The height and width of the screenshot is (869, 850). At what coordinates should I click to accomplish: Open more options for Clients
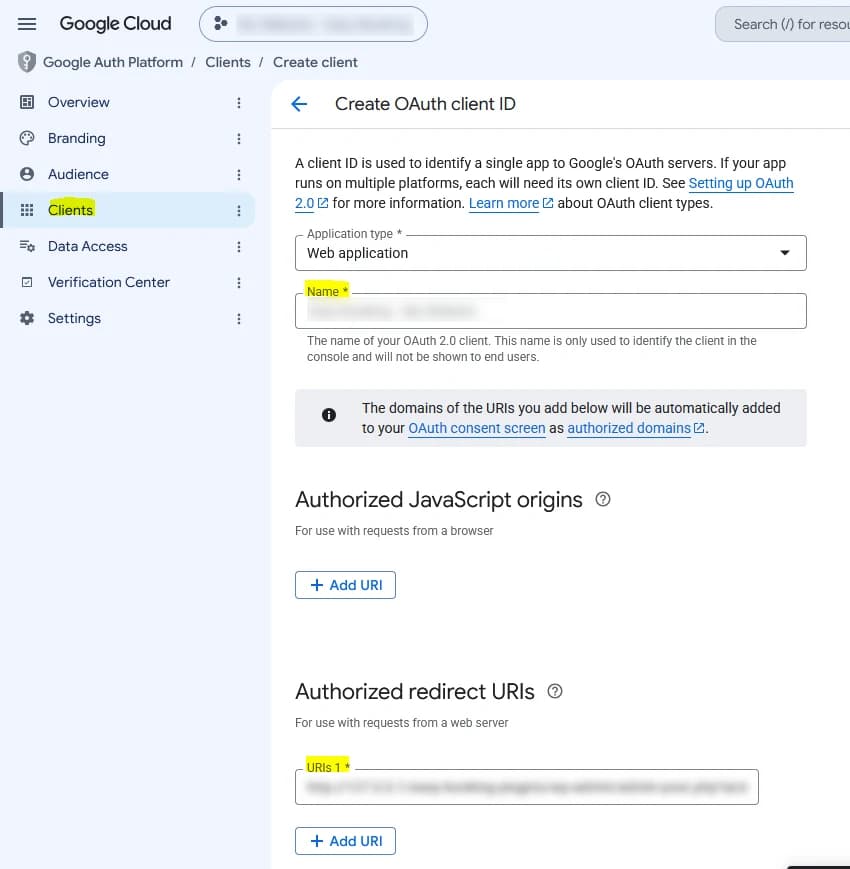(239, 211)
